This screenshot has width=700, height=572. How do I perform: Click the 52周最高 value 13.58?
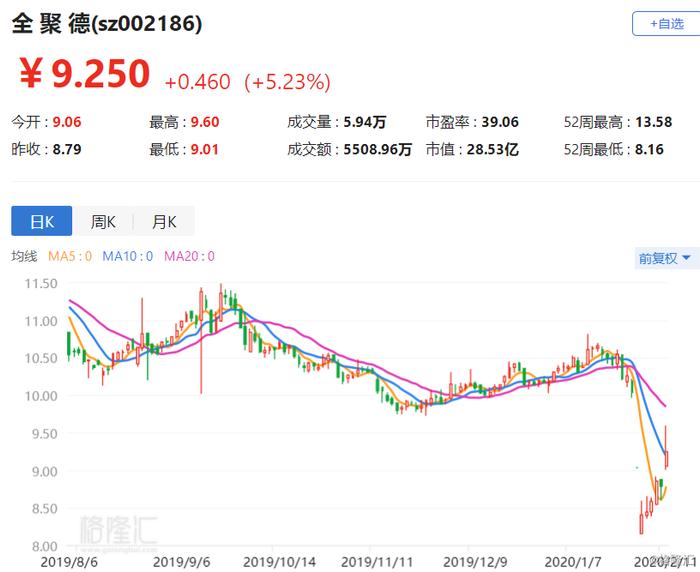click(654, 122)
